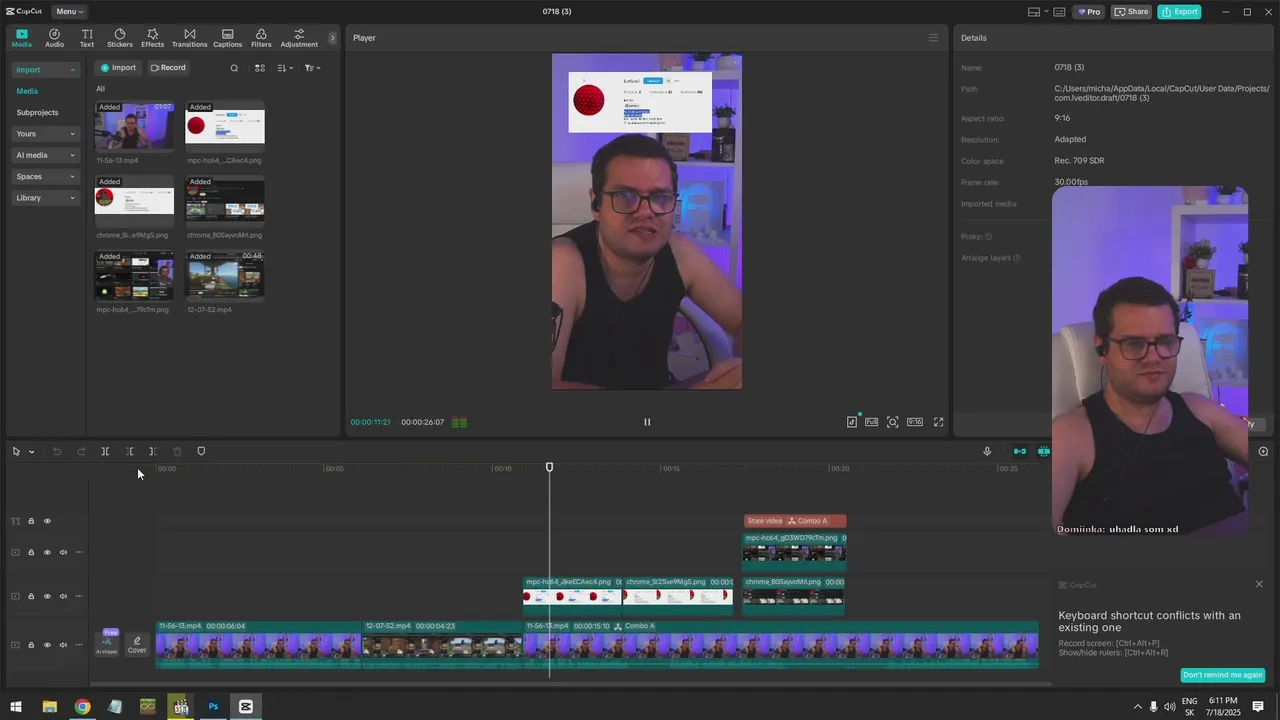Open the Filters panel
The width and height of the screenshot is (1280, 720).
tap(261, 38)
